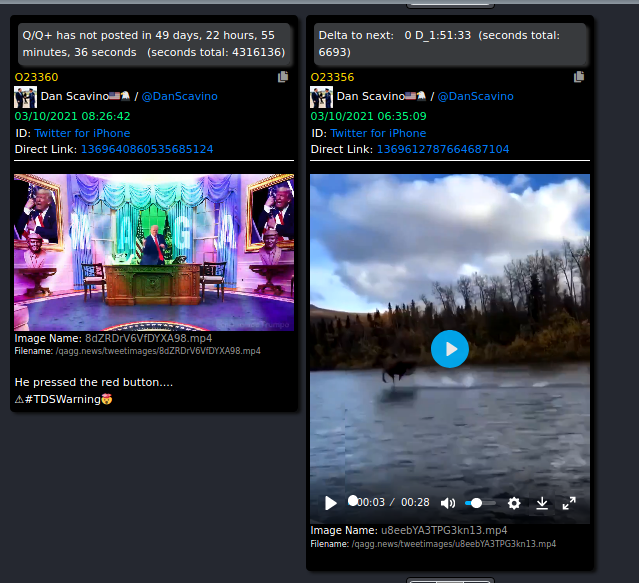
Task: Enter fullscreen mode for the video
Action: (x=569, y=503)
